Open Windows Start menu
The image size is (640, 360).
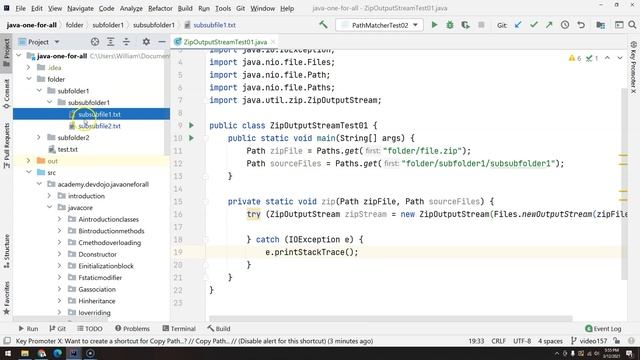[x=8, y=353]
